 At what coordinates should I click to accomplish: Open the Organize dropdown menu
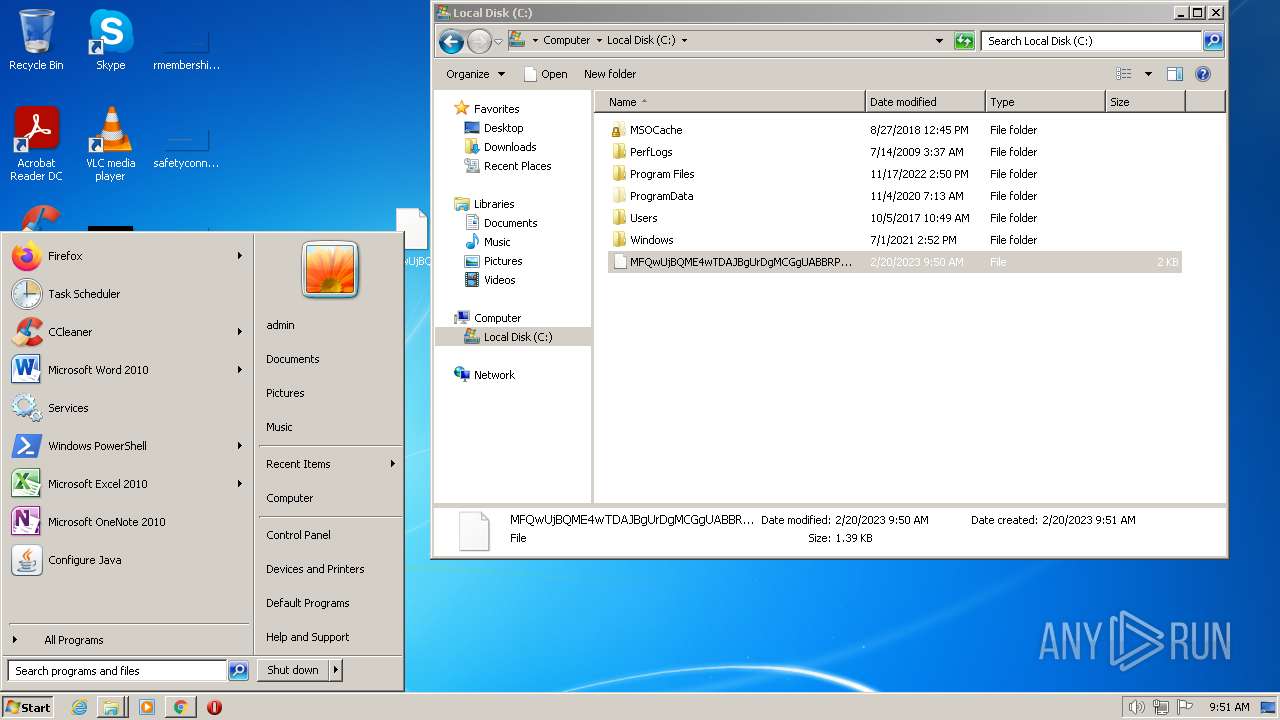pyautogui.click(x=475, y=74)
